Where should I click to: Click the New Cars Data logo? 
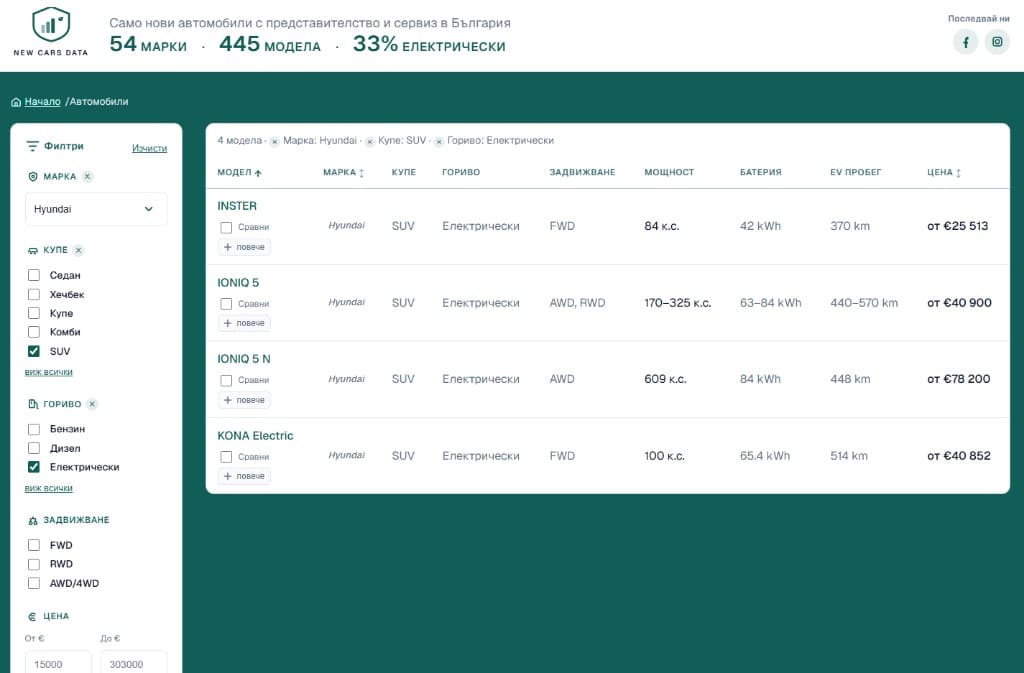click(51, 31)
